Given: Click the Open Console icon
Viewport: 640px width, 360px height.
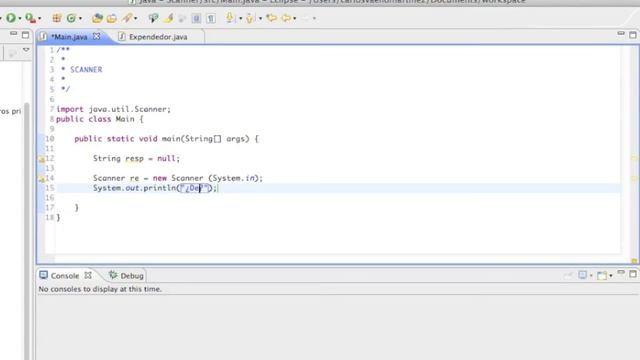Looking at the screenshot, I should 602,276.
